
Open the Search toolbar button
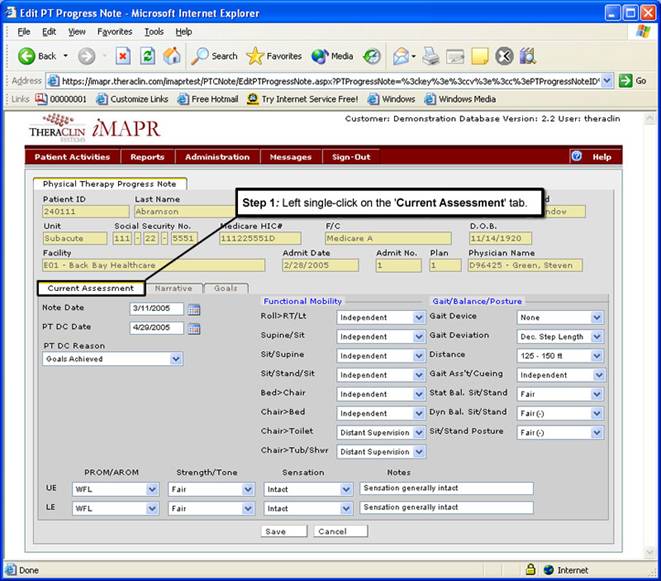click(214, 56)
